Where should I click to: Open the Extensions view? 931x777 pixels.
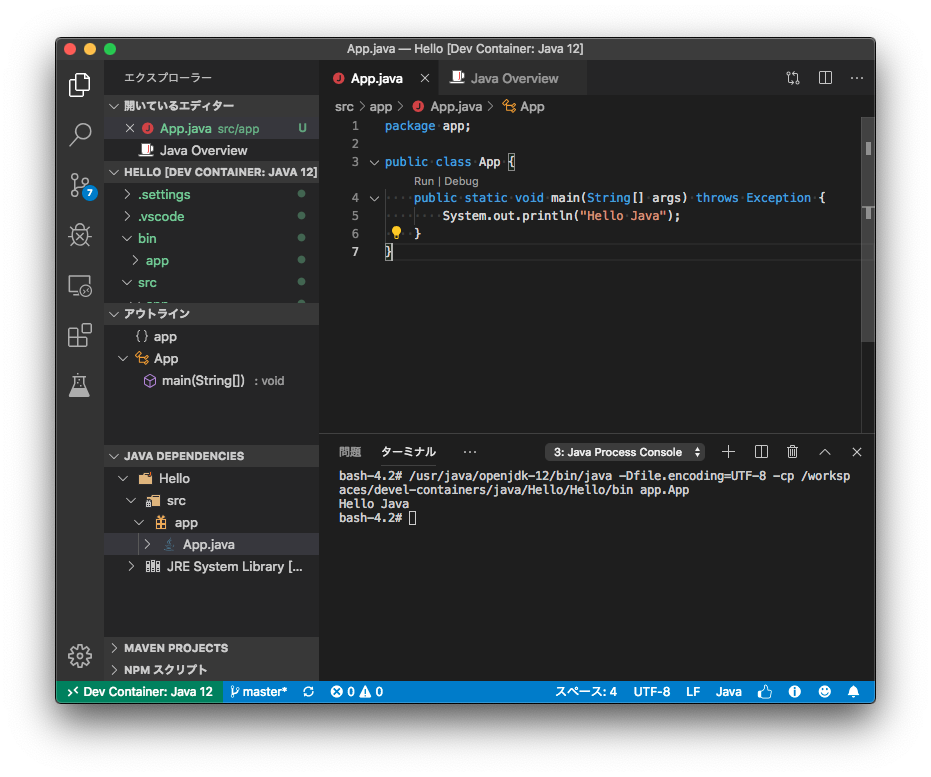pyautogui.click(x=80, y=335)
